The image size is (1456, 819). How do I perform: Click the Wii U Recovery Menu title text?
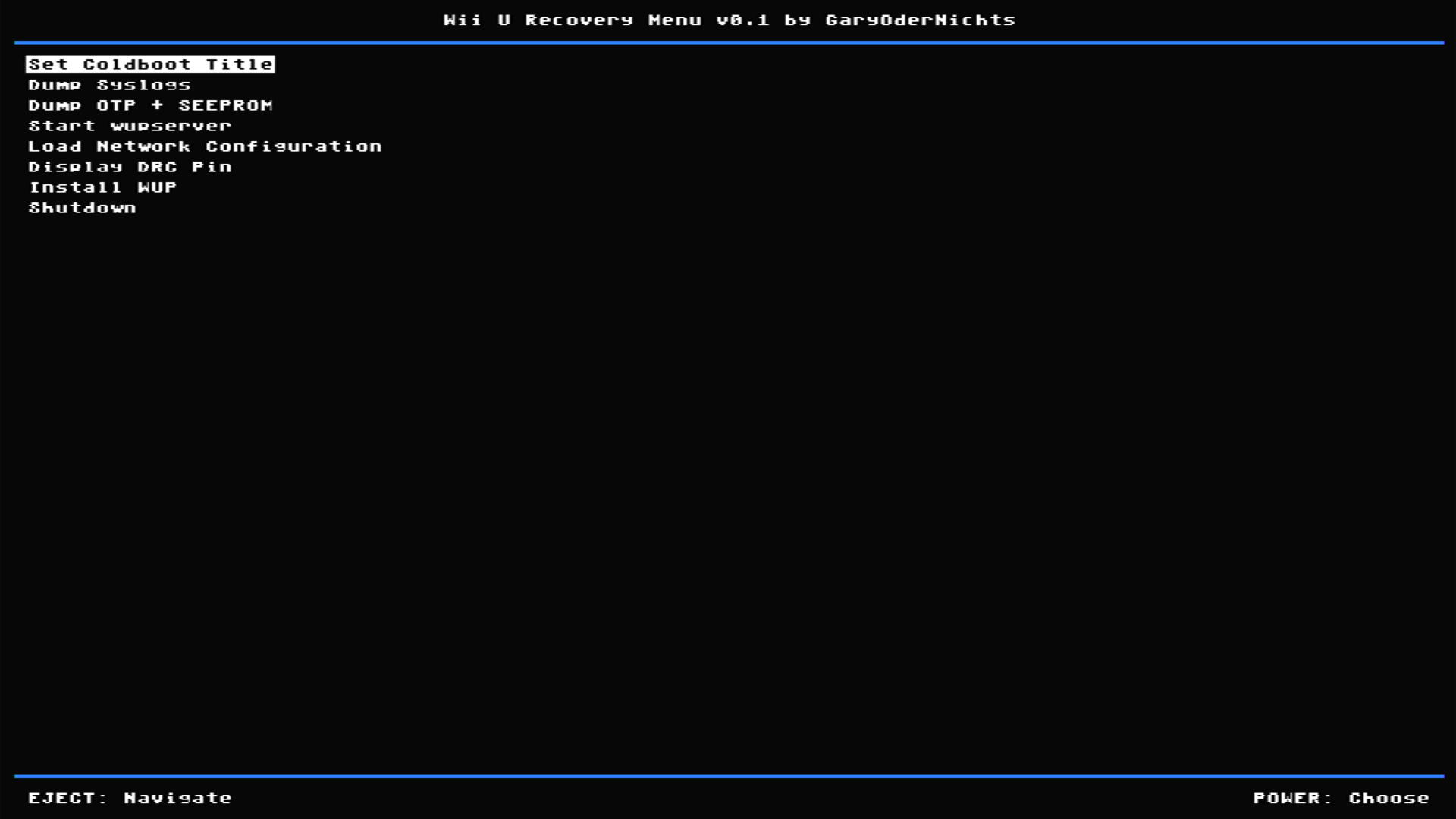click(x=729, y=20)
